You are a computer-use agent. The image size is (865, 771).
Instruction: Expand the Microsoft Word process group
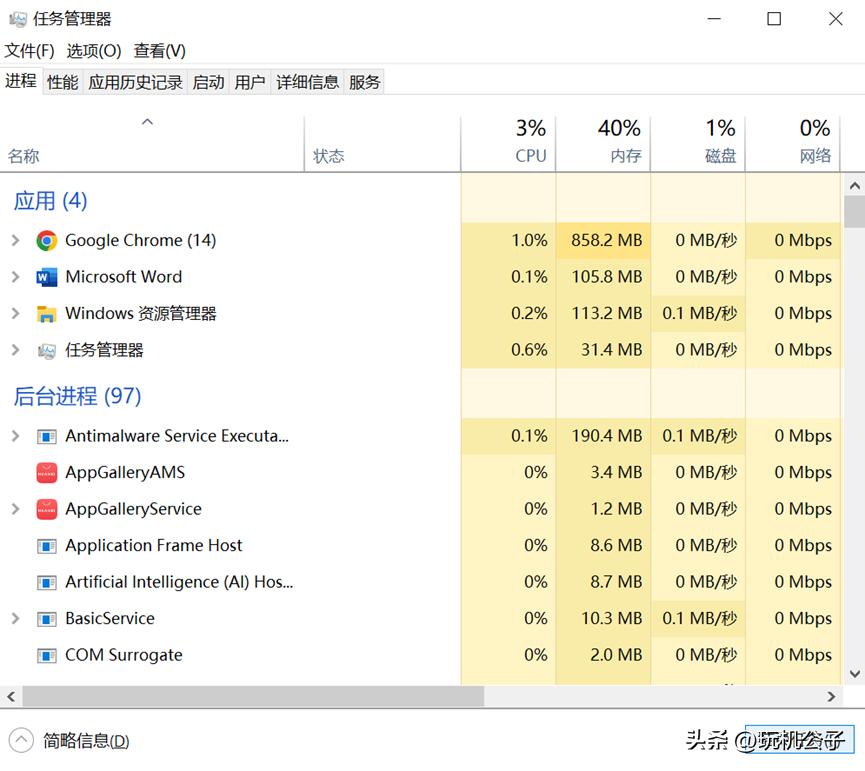coord(15,277)
